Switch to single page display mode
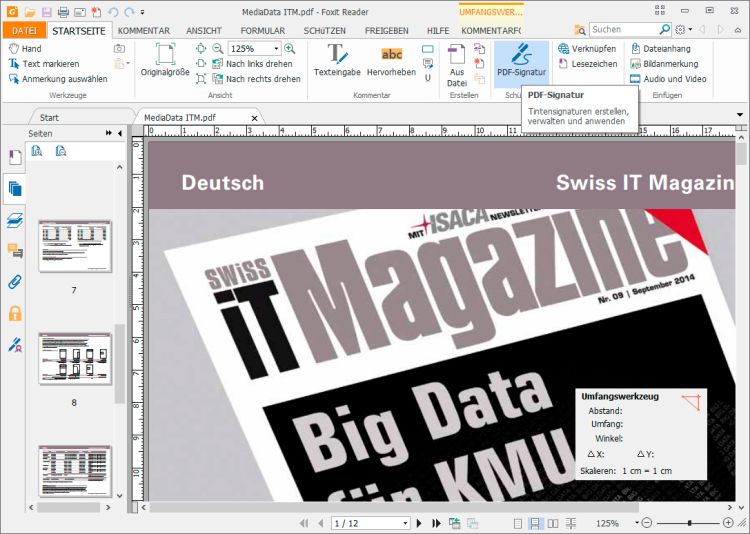Viewport: 750px width, 534px height. [517, 523]
